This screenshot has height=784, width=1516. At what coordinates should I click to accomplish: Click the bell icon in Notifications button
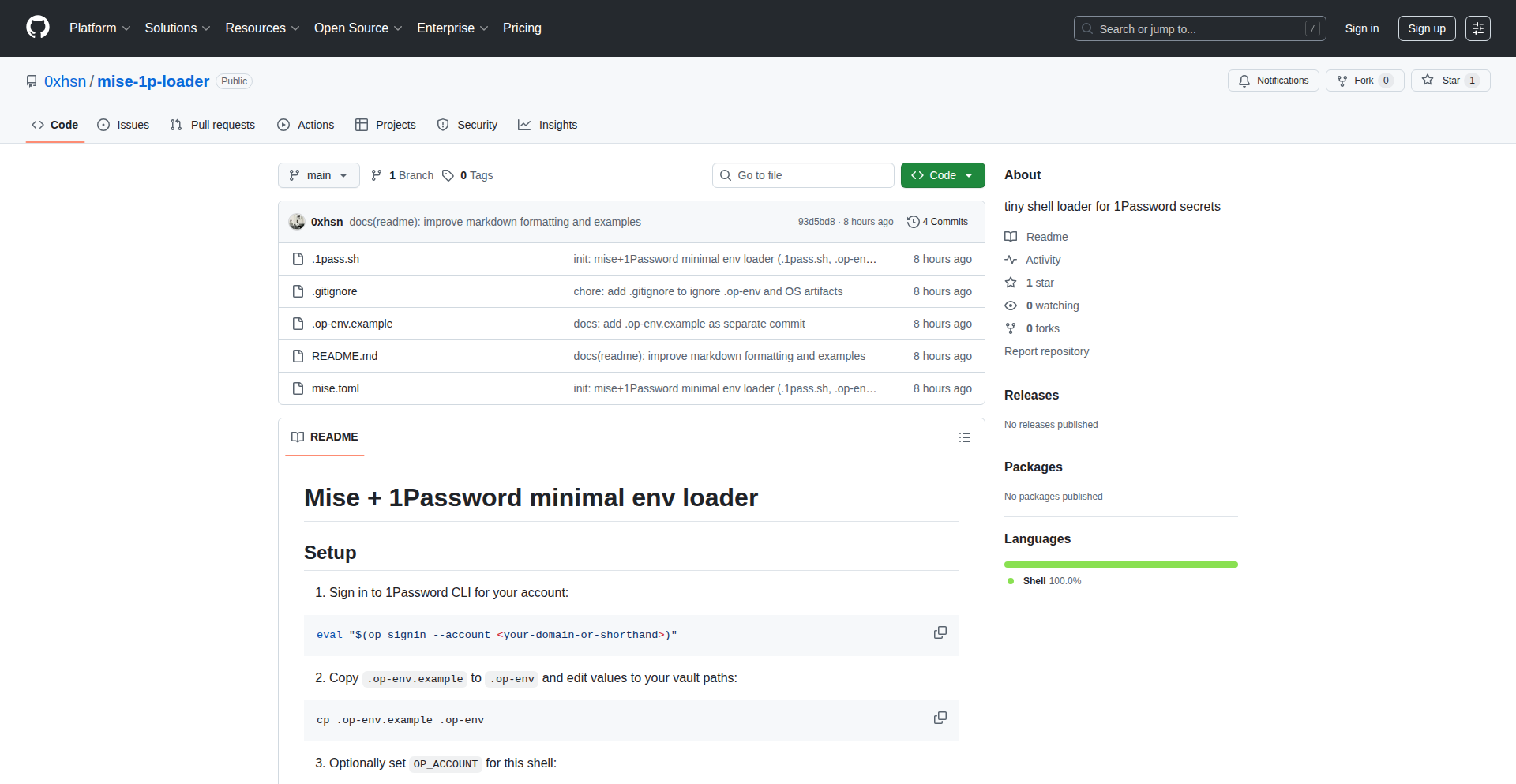click(1244, 81)
